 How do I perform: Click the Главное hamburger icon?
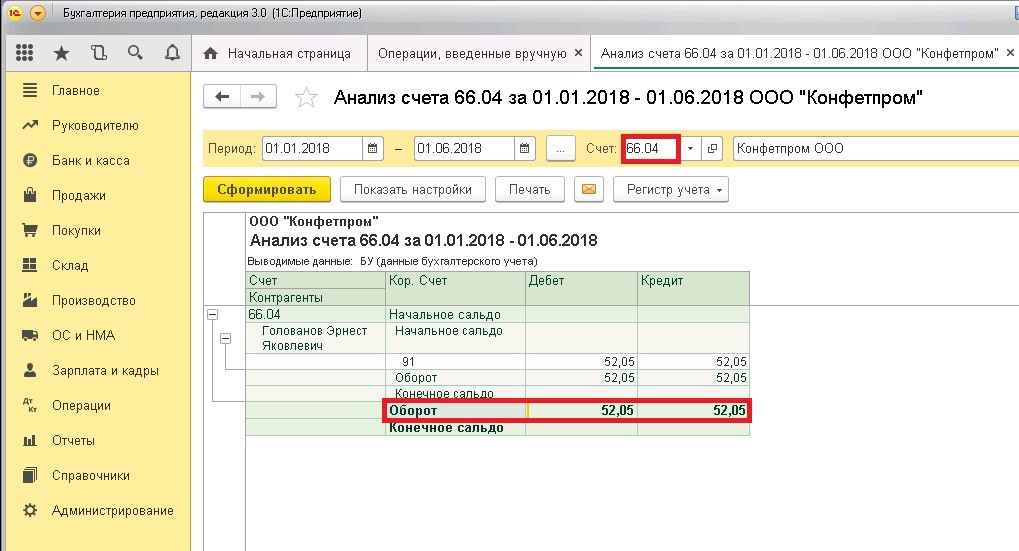(30, 90)
